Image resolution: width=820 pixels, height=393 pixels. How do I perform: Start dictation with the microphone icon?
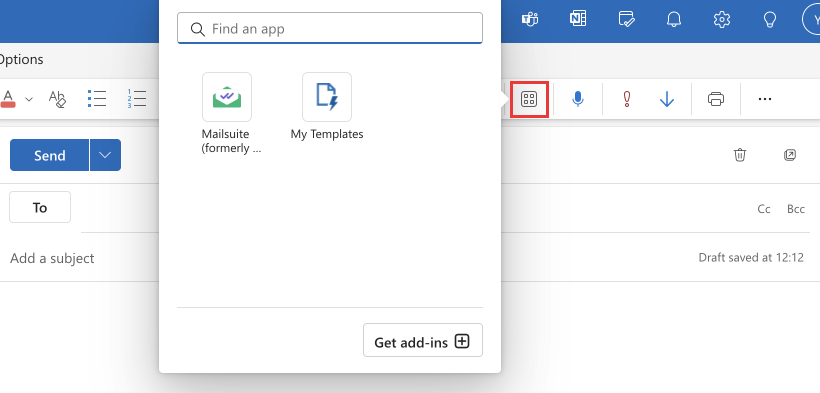tap(577, 99)
